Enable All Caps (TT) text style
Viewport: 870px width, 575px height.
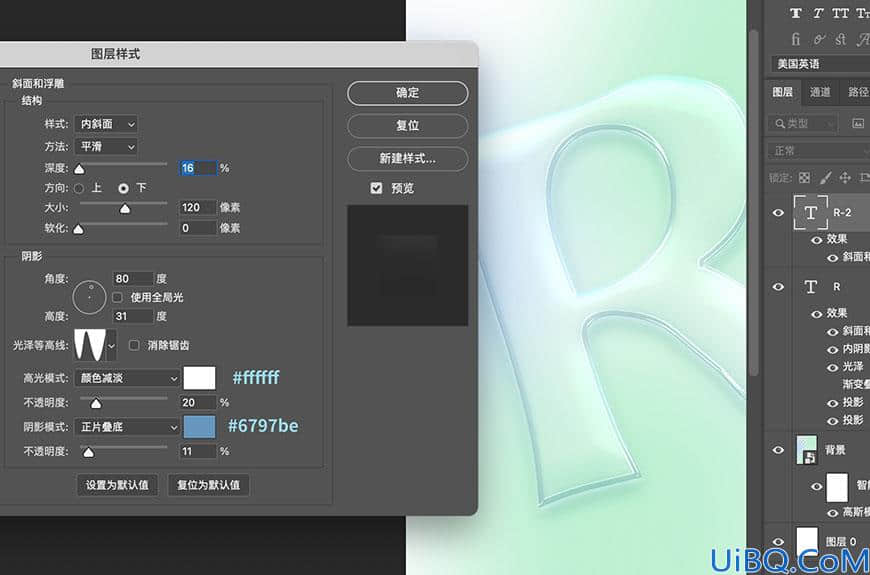pyautogui.click(x=841, y=13)
